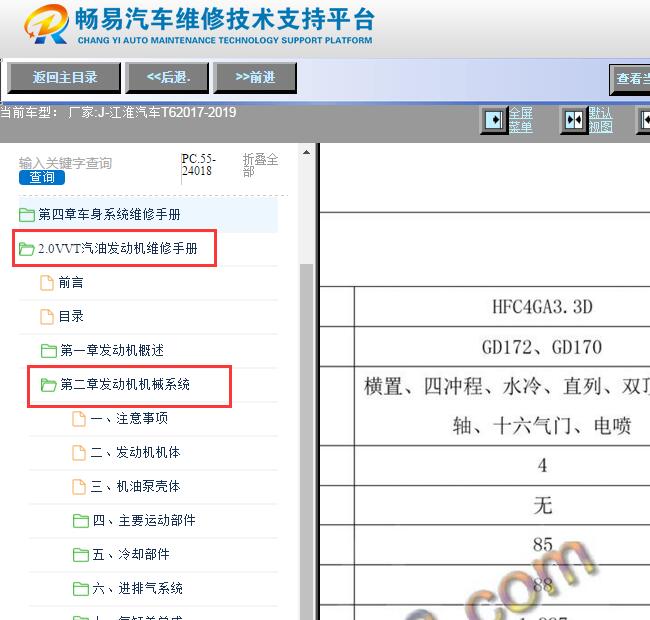Image resolution: width=650 pixels, height=620 pixels.
Task: Expand 五、冷却部件 folder
Action: tap(131, 555)
